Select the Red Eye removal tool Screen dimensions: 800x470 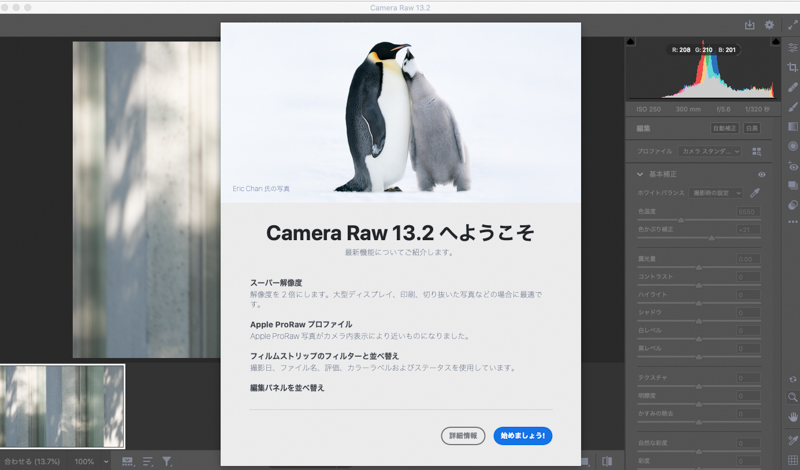tap(792, 166)
